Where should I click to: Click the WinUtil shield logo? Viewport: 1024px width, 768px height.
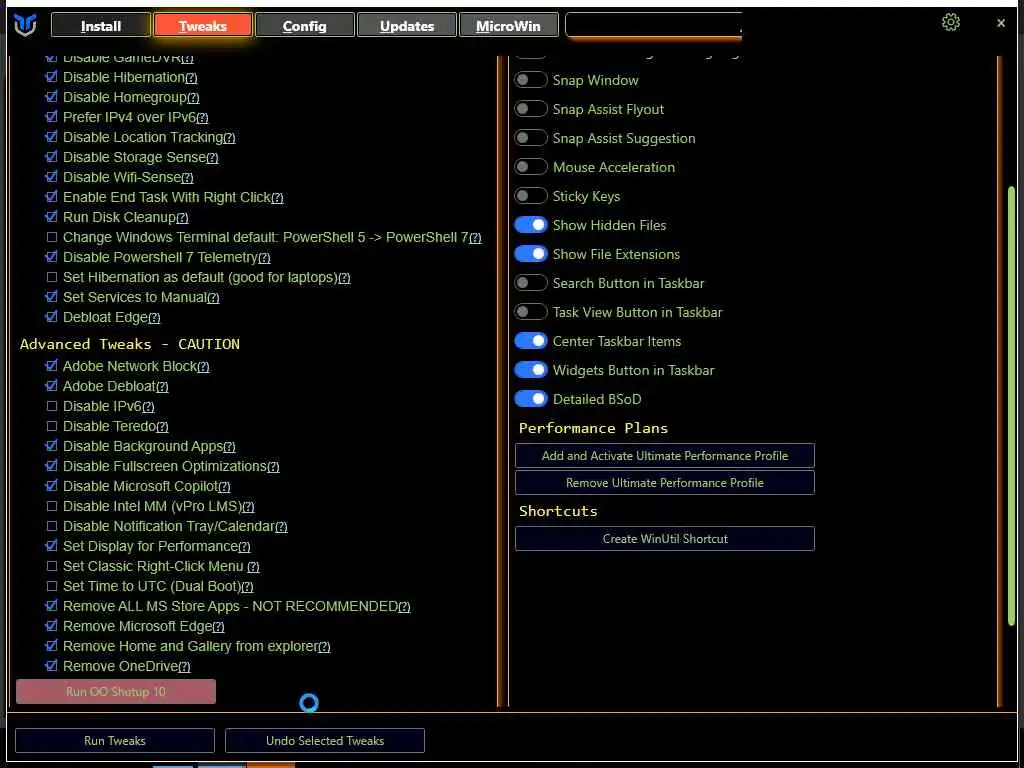(x=25, y=25)
